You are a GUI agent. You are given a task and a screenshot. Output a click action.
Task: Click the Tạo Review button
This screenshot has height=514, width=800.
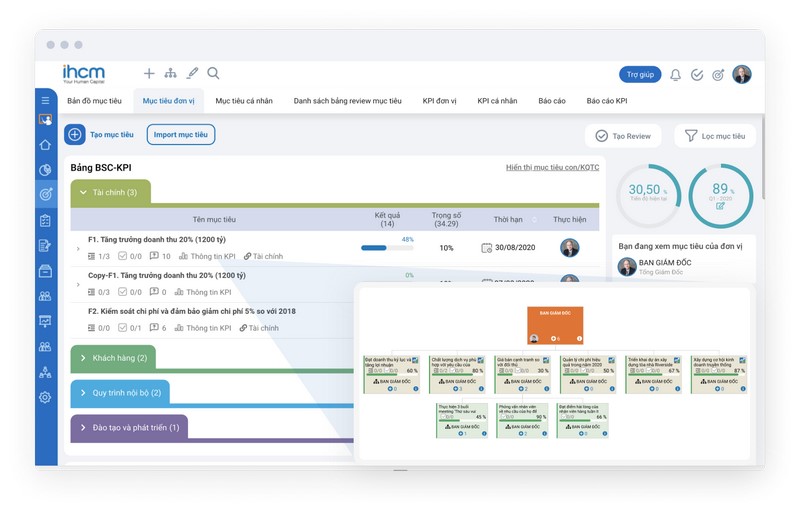click(x=623, y=136)
